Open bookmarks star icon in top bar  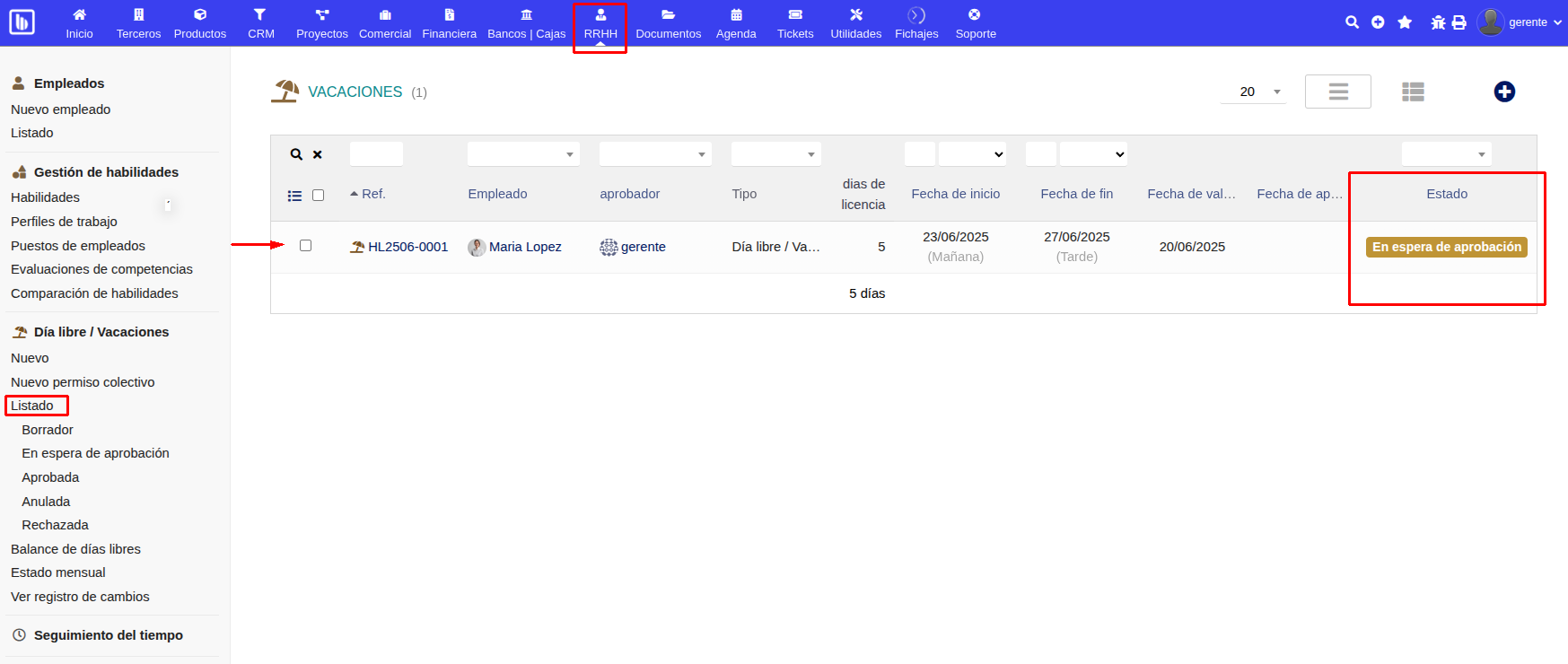point(1405,22)
